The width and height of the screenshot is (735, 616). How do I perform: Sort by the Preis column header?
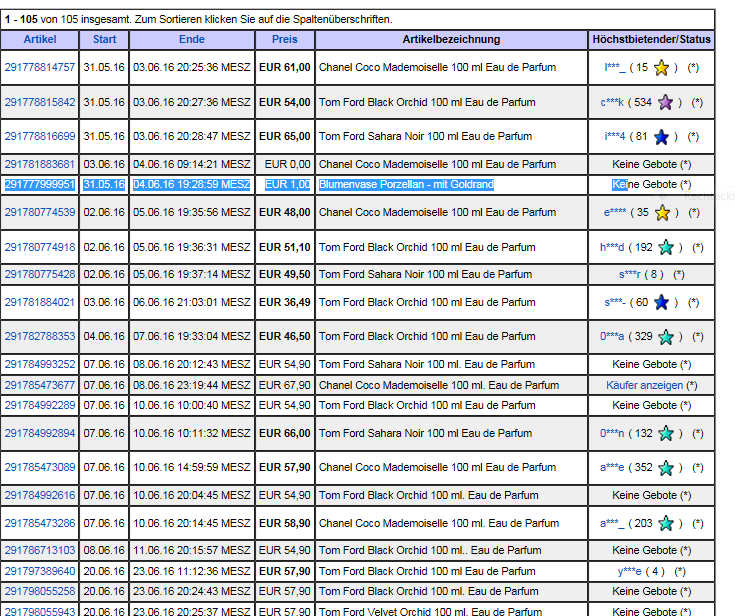tap(285, 39)
